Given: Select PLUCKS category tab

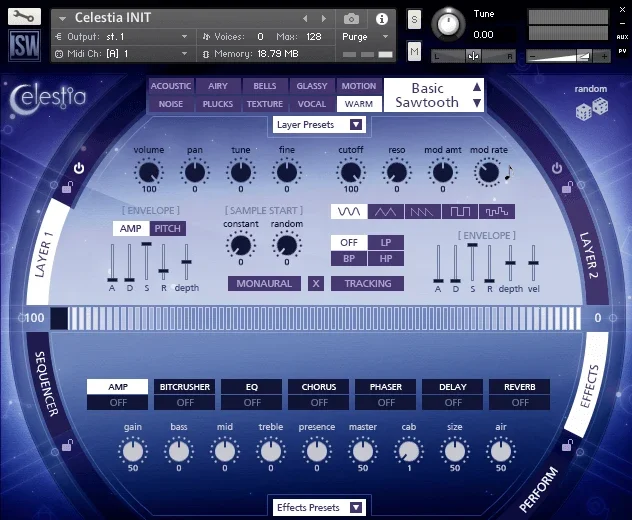Looking at the screenshot, I should point(218,104).
